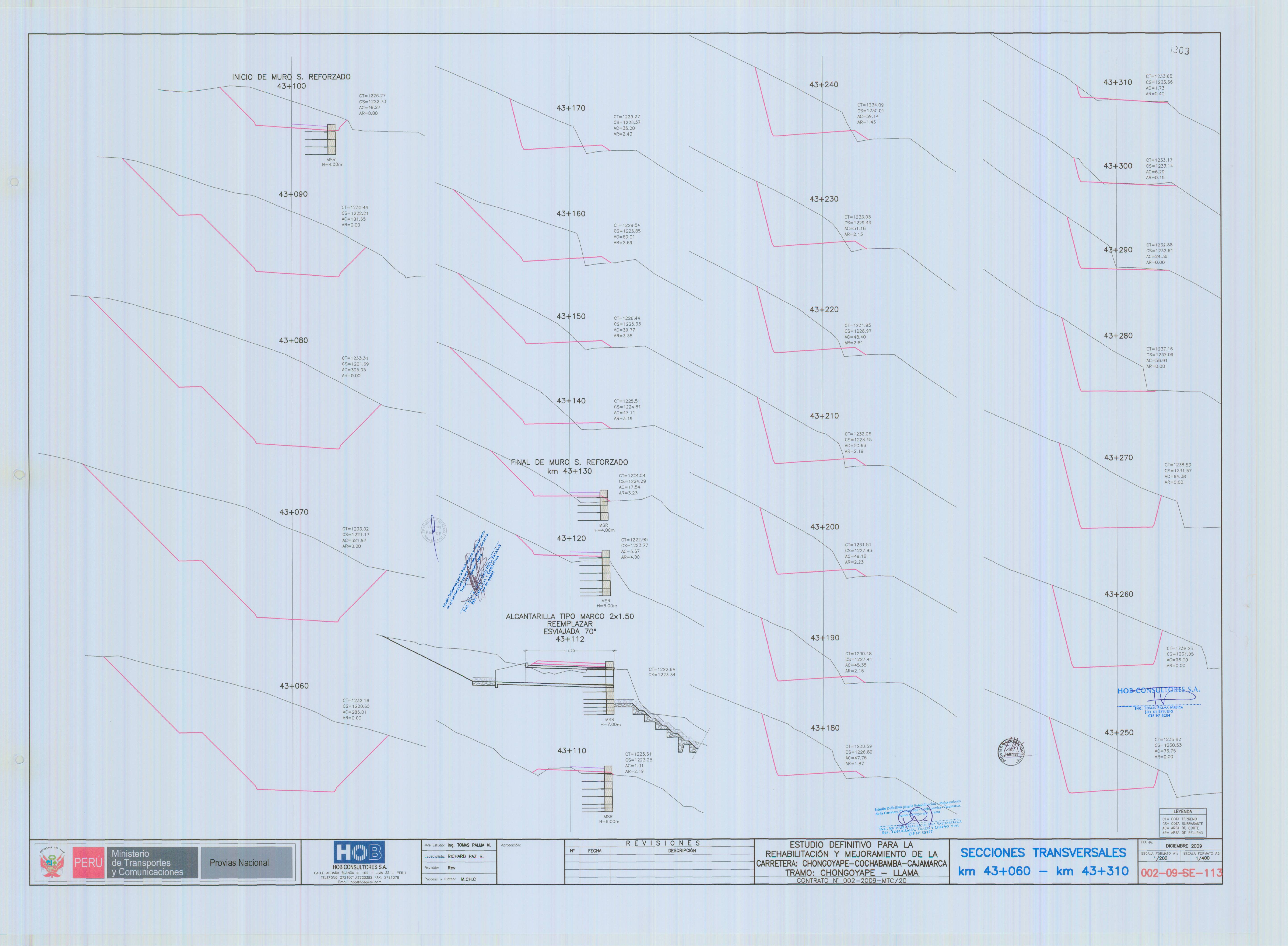Click station label 43+310
1288x946 pixels.
tap(1118, 82)
